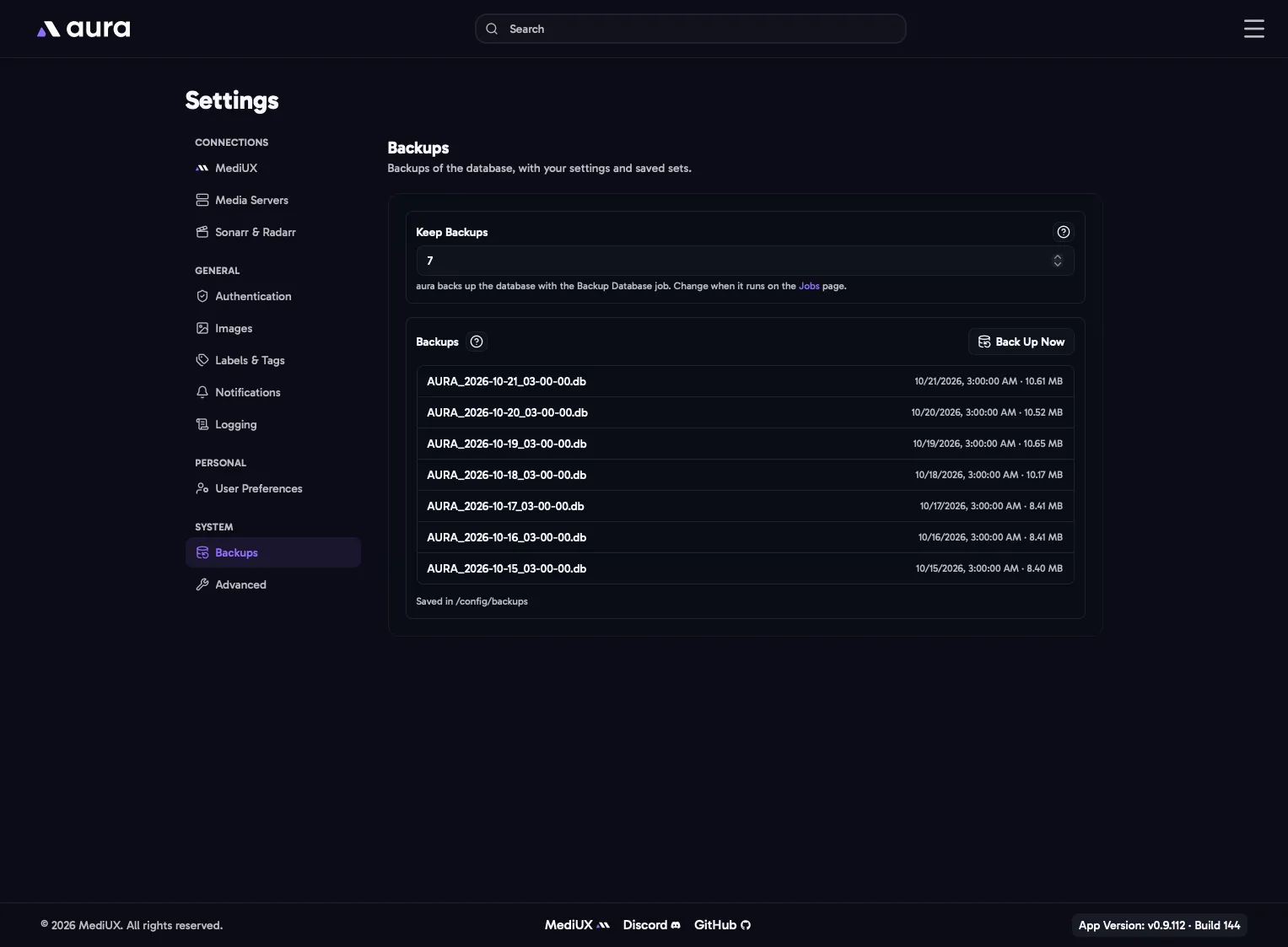Click the Back Up Now button
1288x947 pixels.
point(1021,342)
